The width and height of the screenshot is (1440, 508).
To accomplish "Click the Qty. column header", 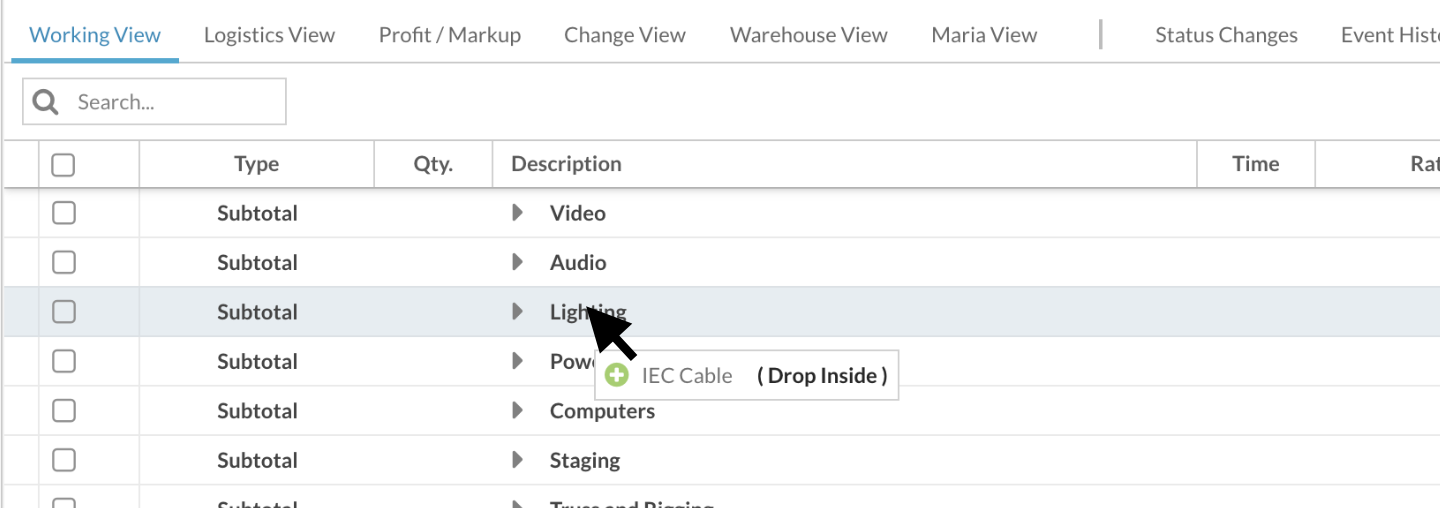I will 433,164.
